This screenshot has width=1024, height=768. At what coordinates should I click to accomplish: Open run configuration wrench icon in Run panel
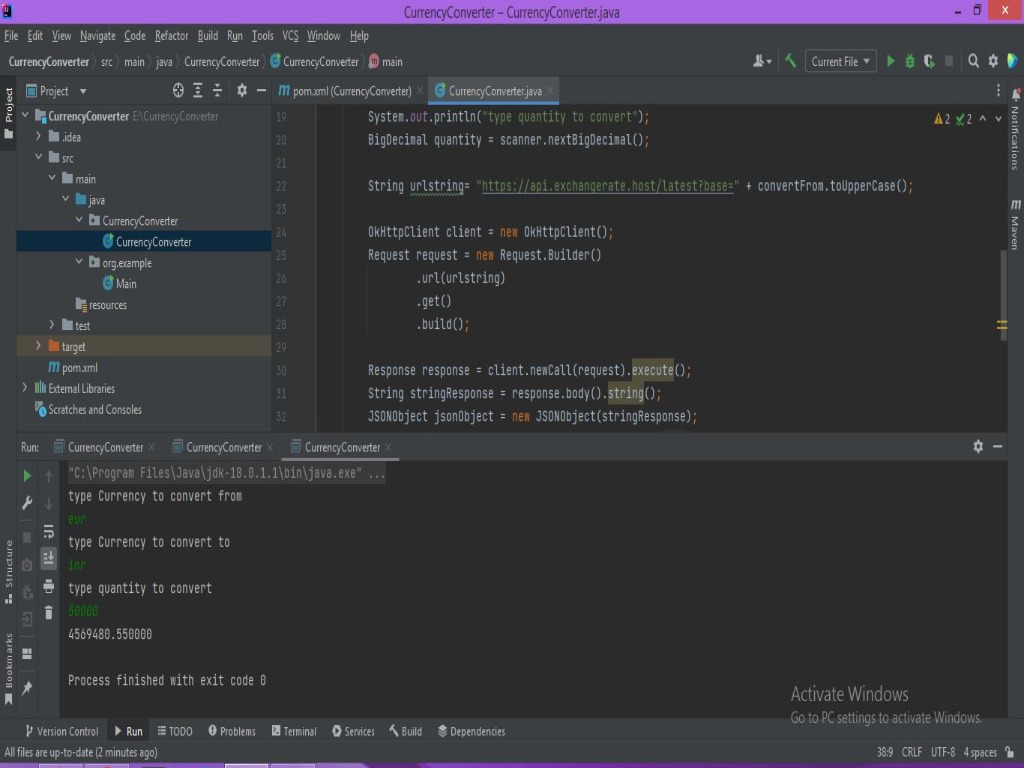tap(27, 503)
